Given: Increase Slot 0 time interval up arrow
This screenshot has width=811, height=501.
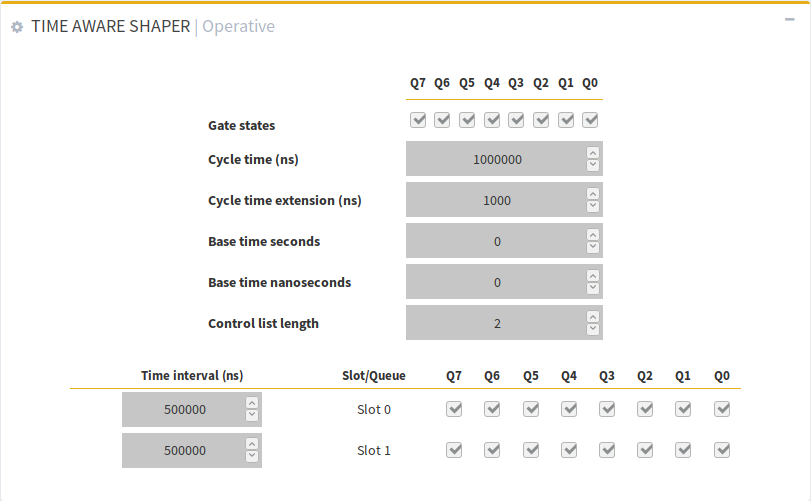Looking at the screenshot, I should [x=252, y=403].
